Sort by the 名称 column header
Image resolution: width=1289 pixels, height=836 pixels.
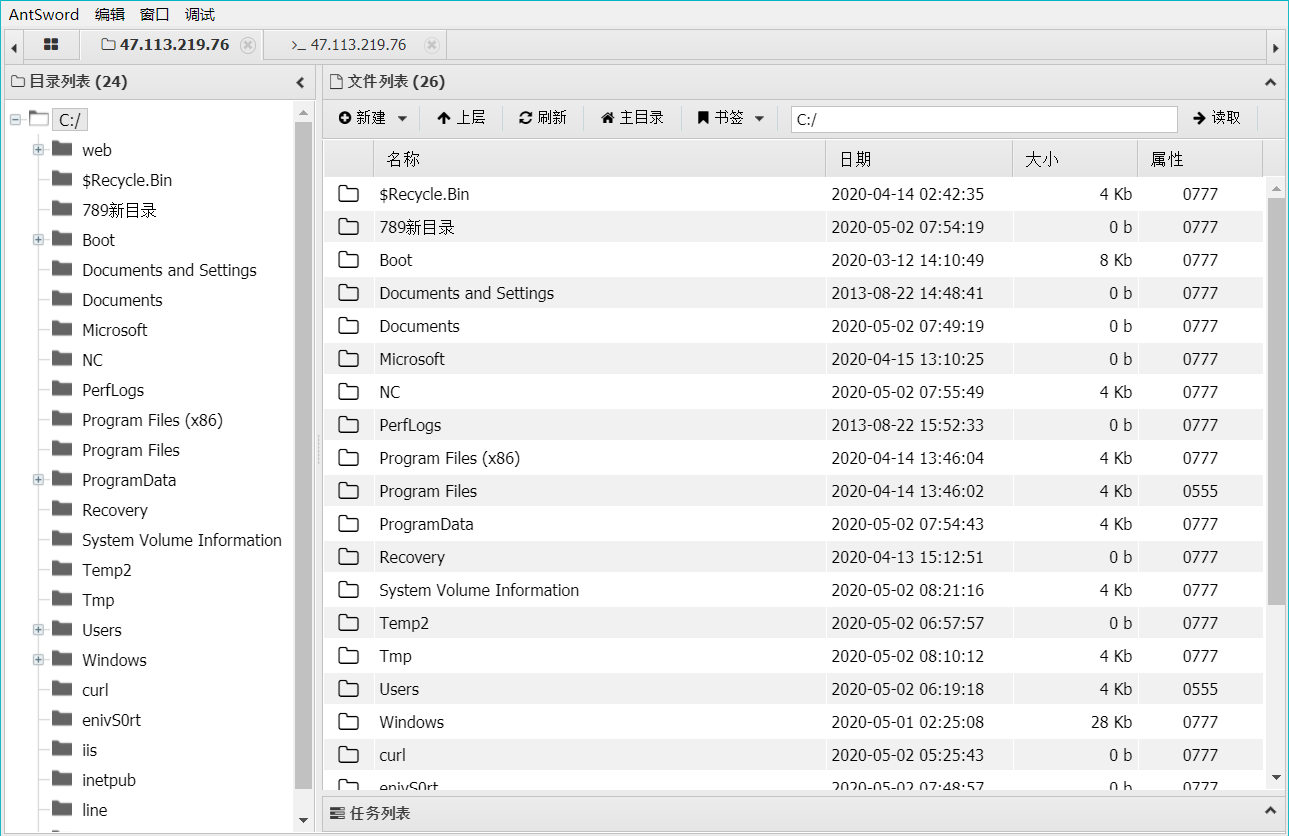tap(599, 159)
